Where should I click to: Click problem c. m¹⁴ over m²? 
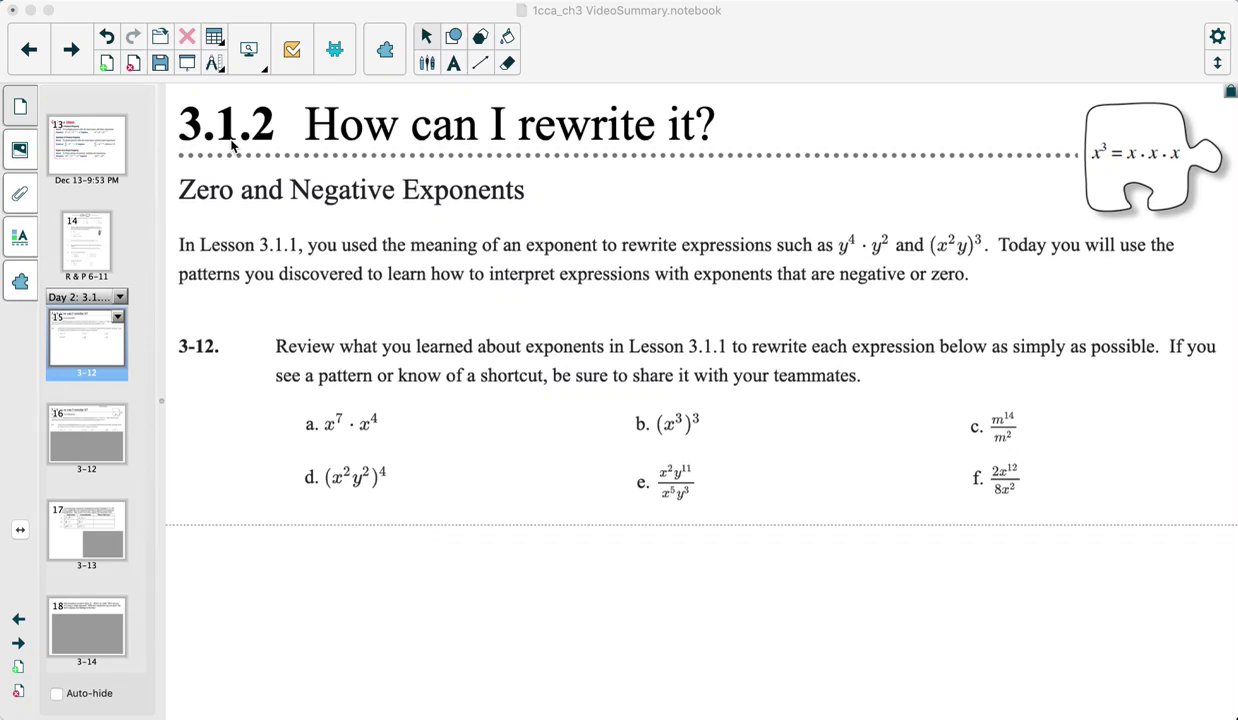pos(993,427)
